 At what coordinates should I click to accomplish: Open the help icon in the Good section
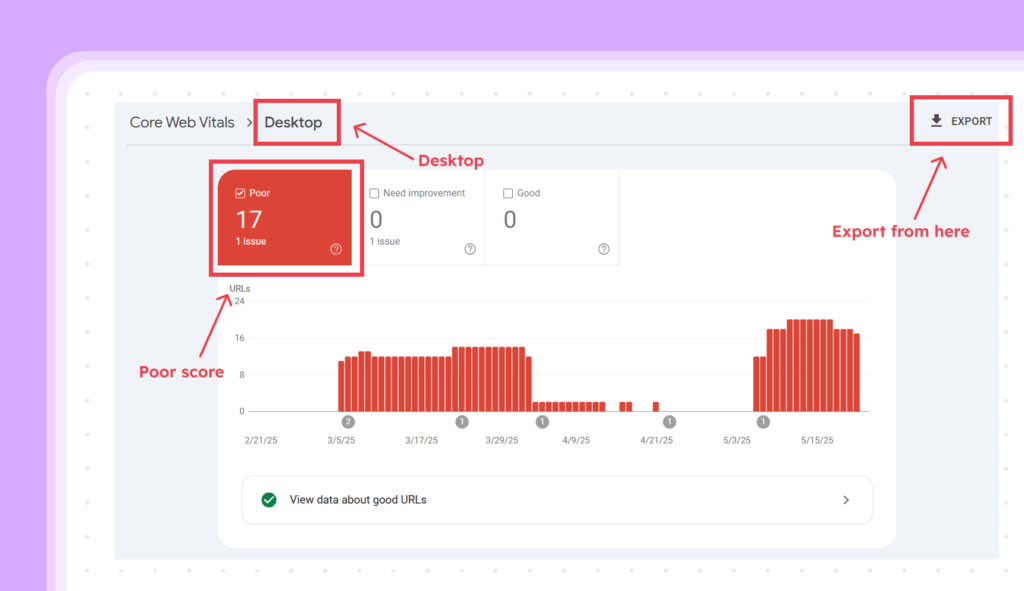pos(604,248)
